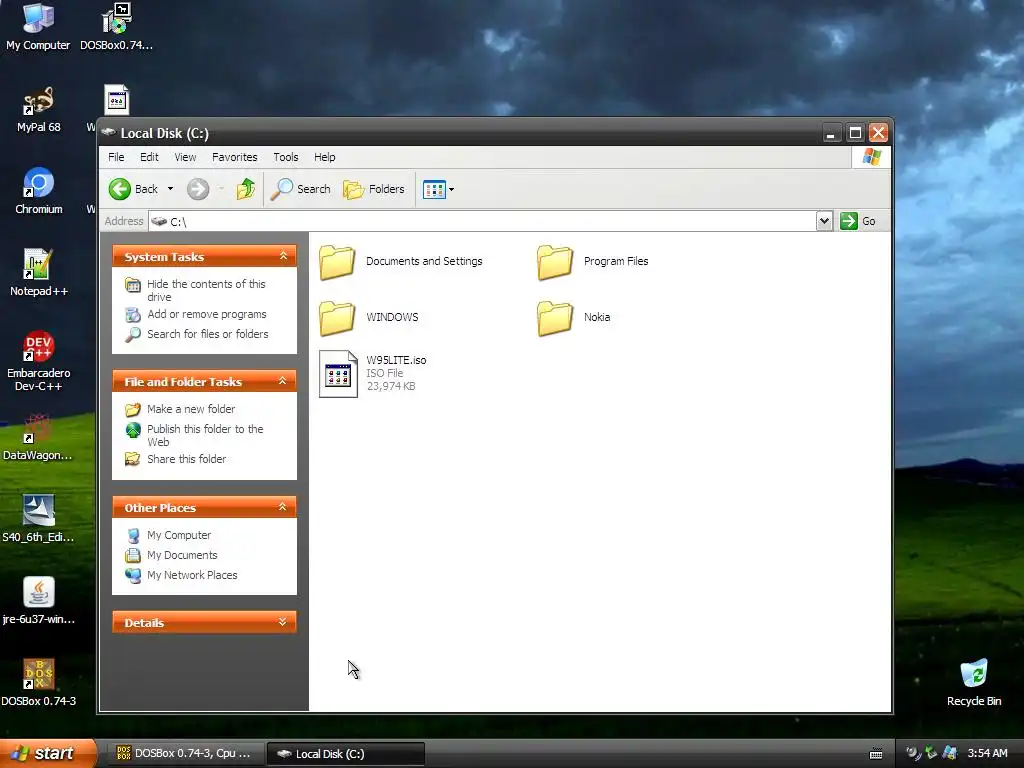This screenshot has width=1024, height=768.
Task: Click Hide the contents of this drive
Action: pos(196,291)
